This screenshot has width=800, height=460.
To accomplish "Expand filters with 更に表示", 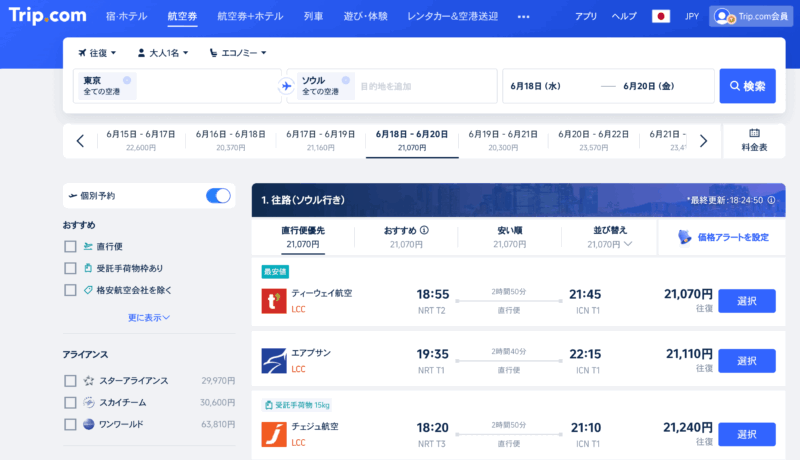I will tap(148, 318).
